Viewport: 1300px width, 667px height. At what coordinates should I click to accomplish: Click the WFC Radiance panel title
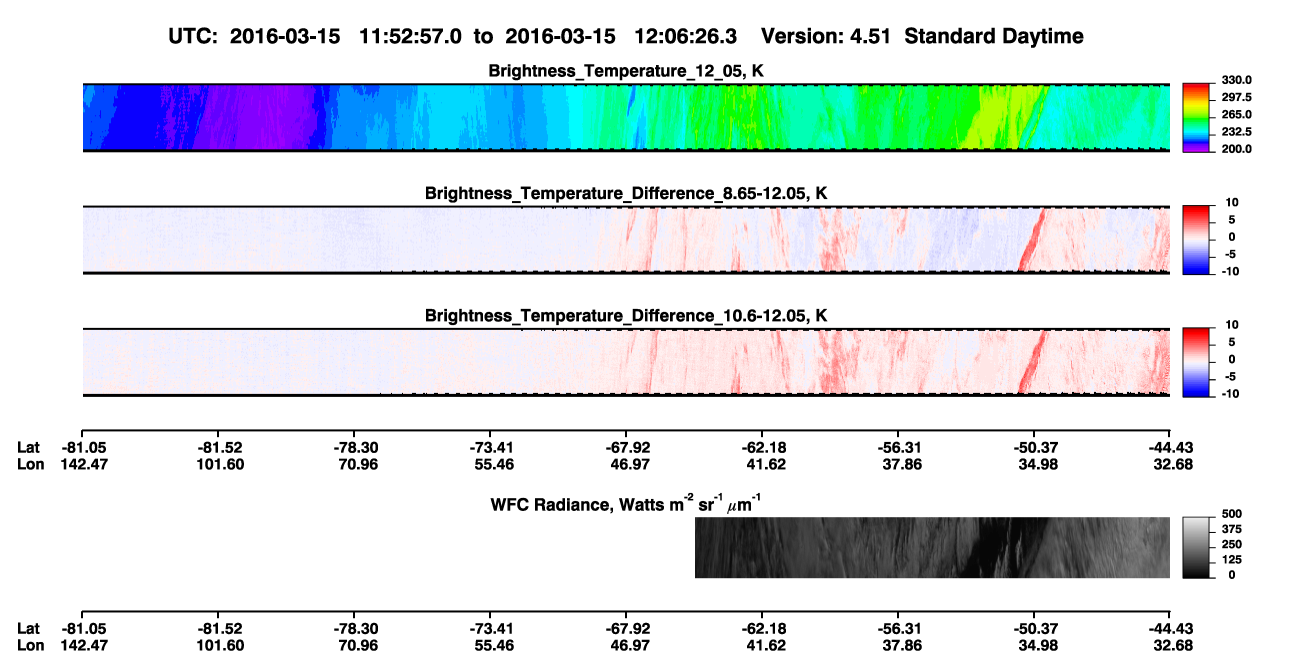tap(626, 503)
